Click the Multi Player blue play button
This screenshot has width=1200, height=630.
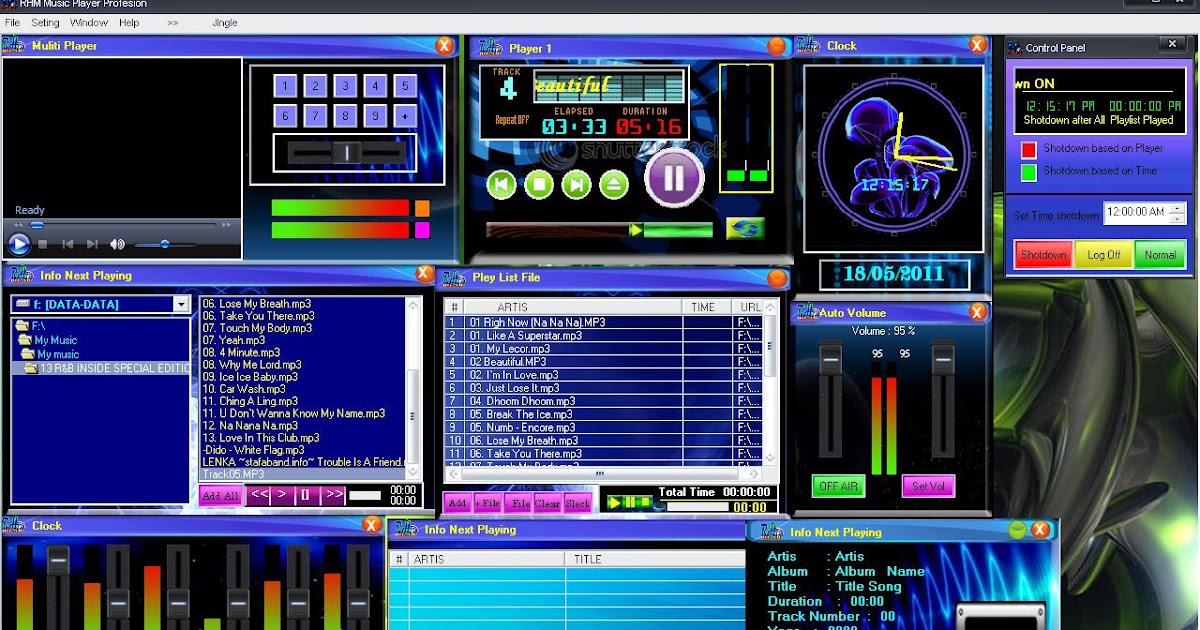pos(19,243)
